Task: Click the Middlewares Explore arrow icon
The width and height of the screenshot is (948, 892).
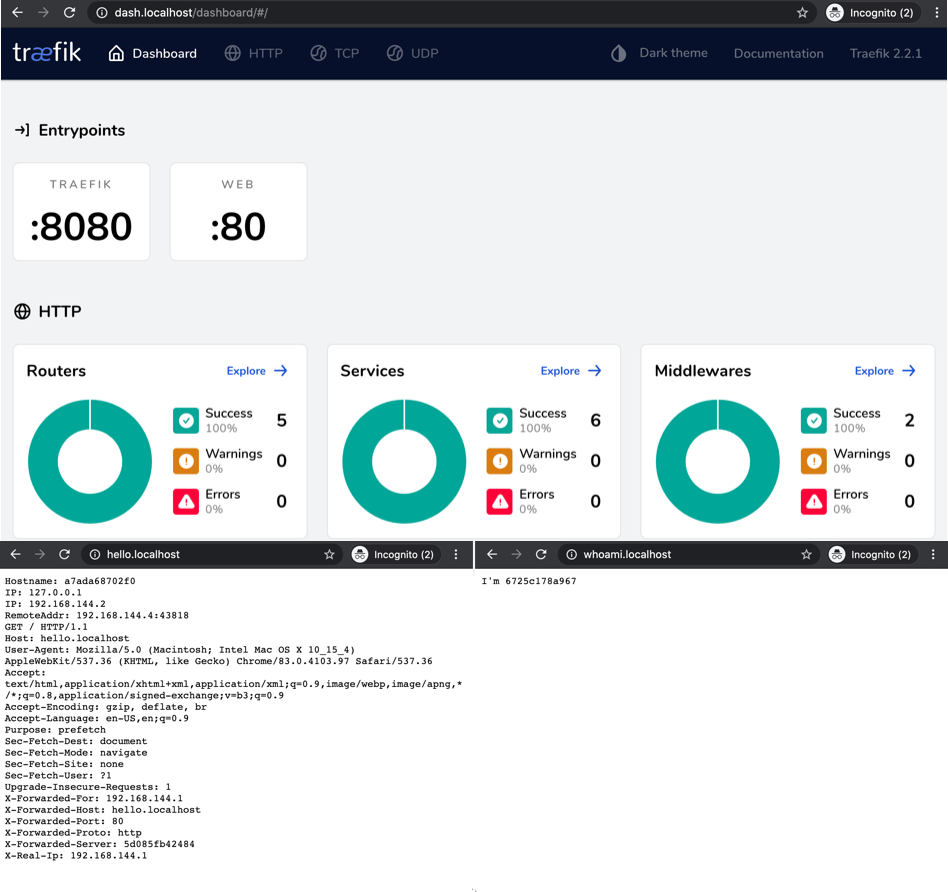Action: click(909, 371)
